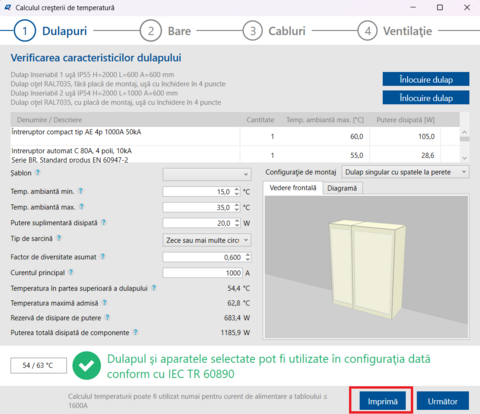Click help icon next to Șablon
This screenshot has width=480, height=414.
(38, 173)
